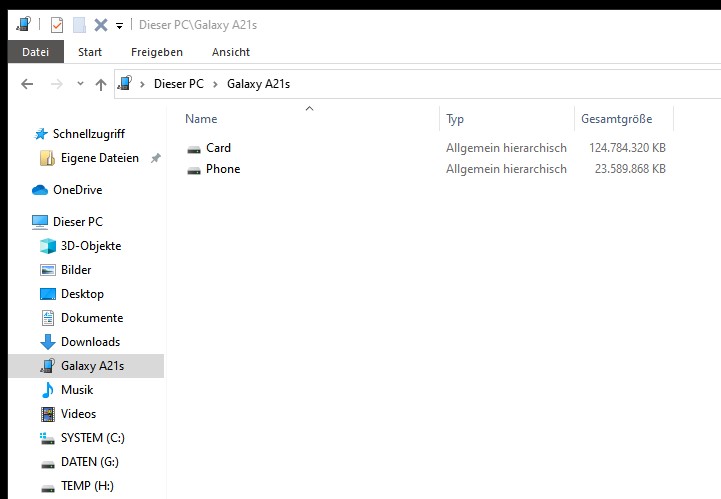Expand the chevron before Galaxy A21s in address bar

(x=215, y=84)
